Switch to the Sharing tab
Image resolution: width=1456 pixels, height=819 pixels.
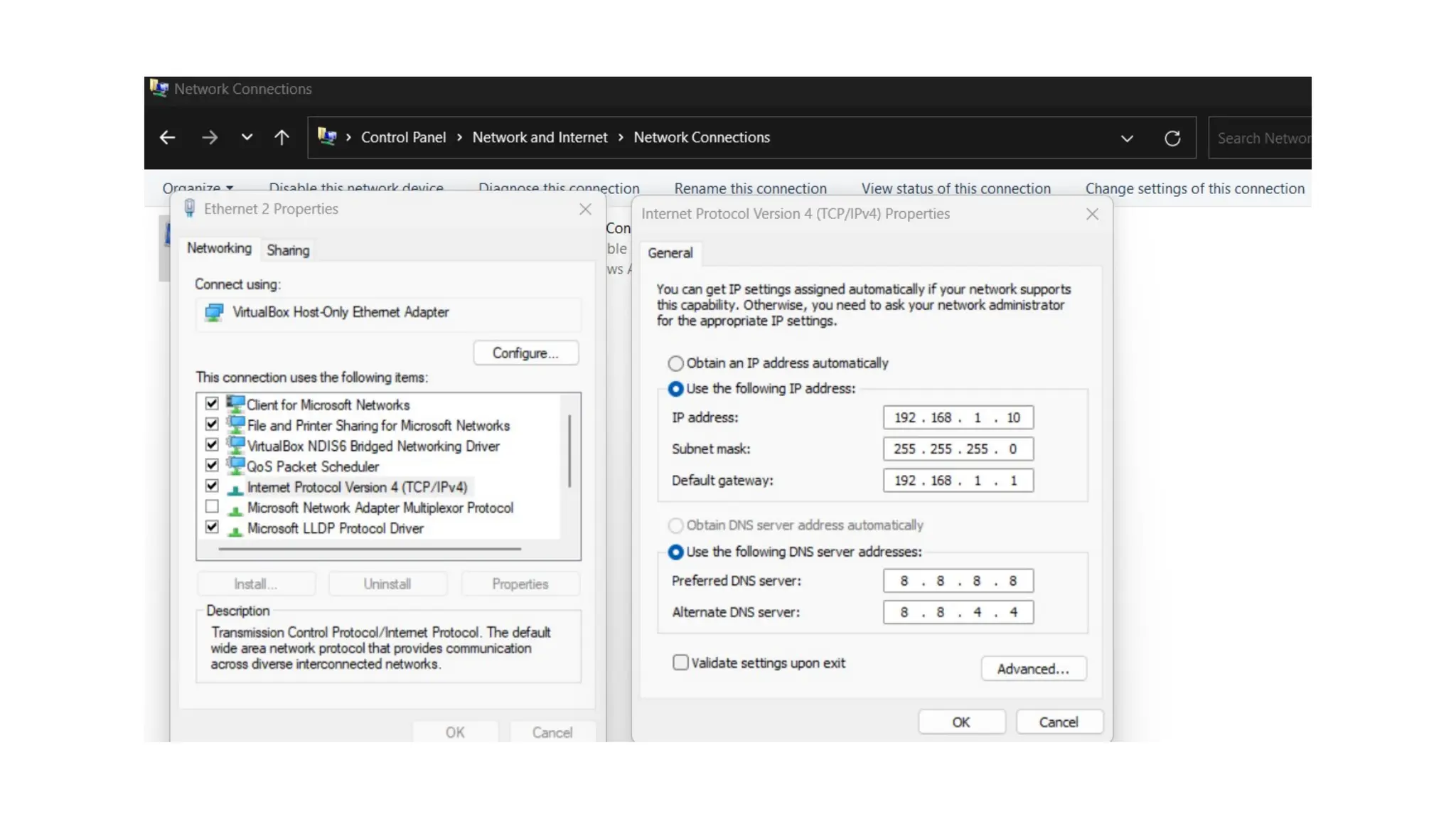[288, 250]
